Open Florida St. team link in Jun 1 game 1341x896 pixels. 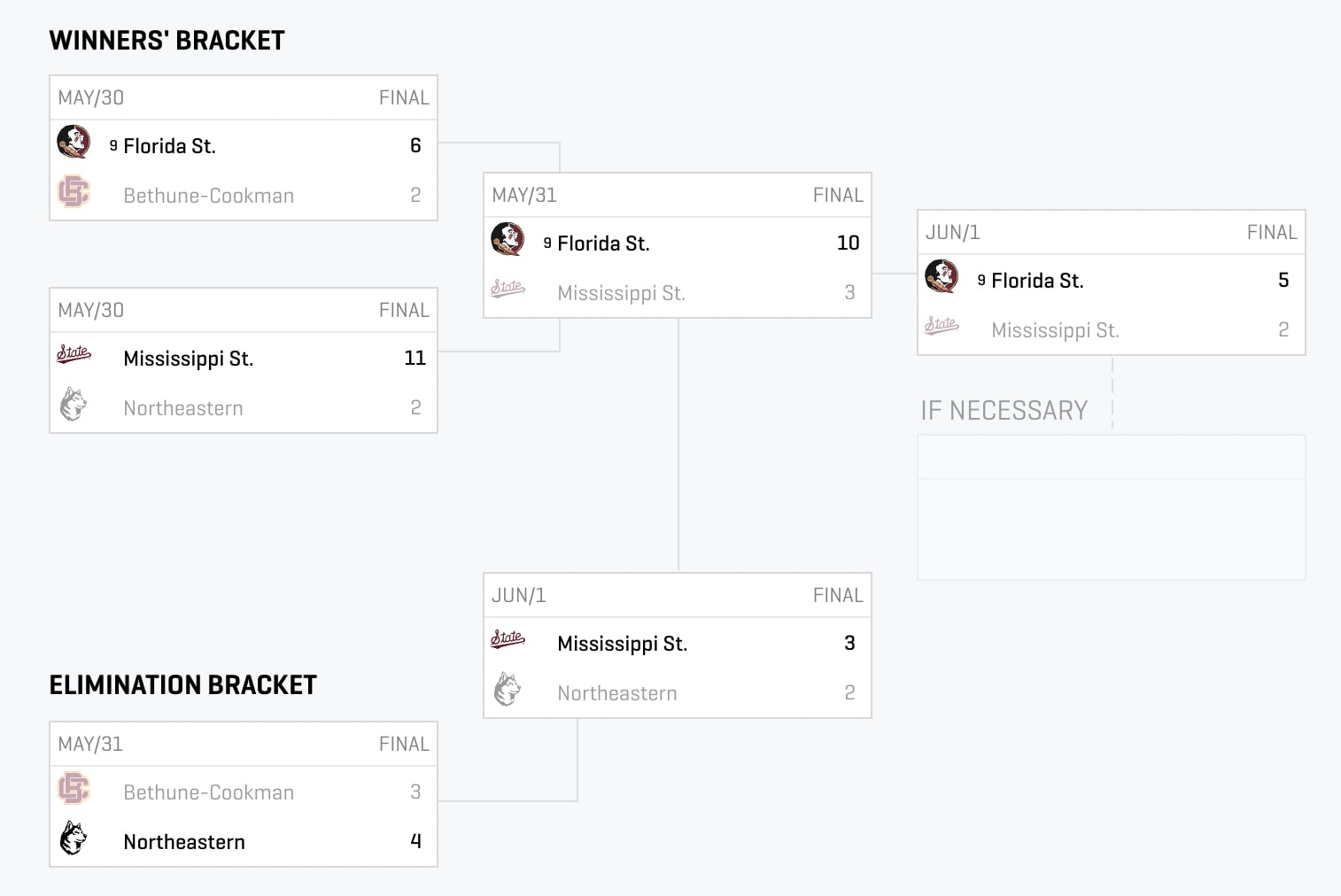coord(1037,281)
